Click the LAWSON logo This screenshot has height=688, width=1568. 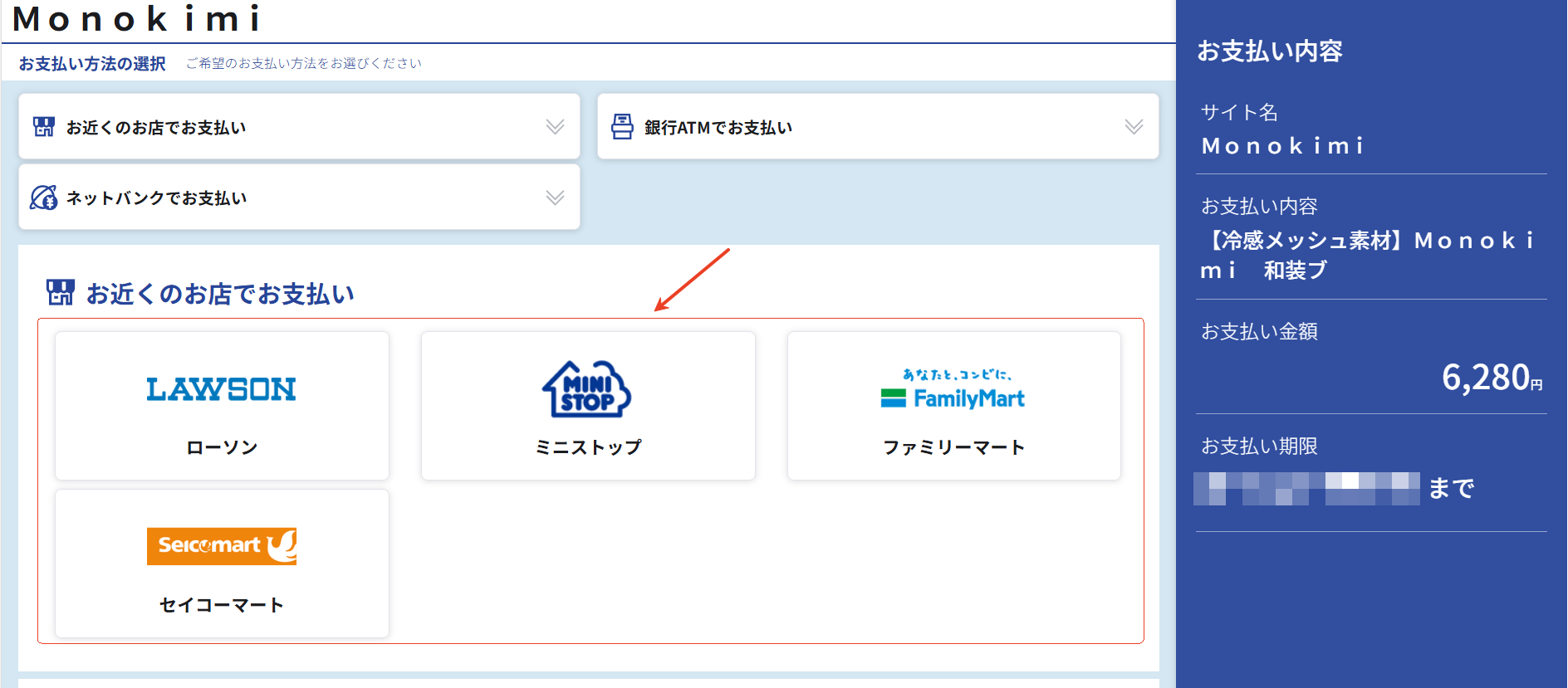[222, 389]
